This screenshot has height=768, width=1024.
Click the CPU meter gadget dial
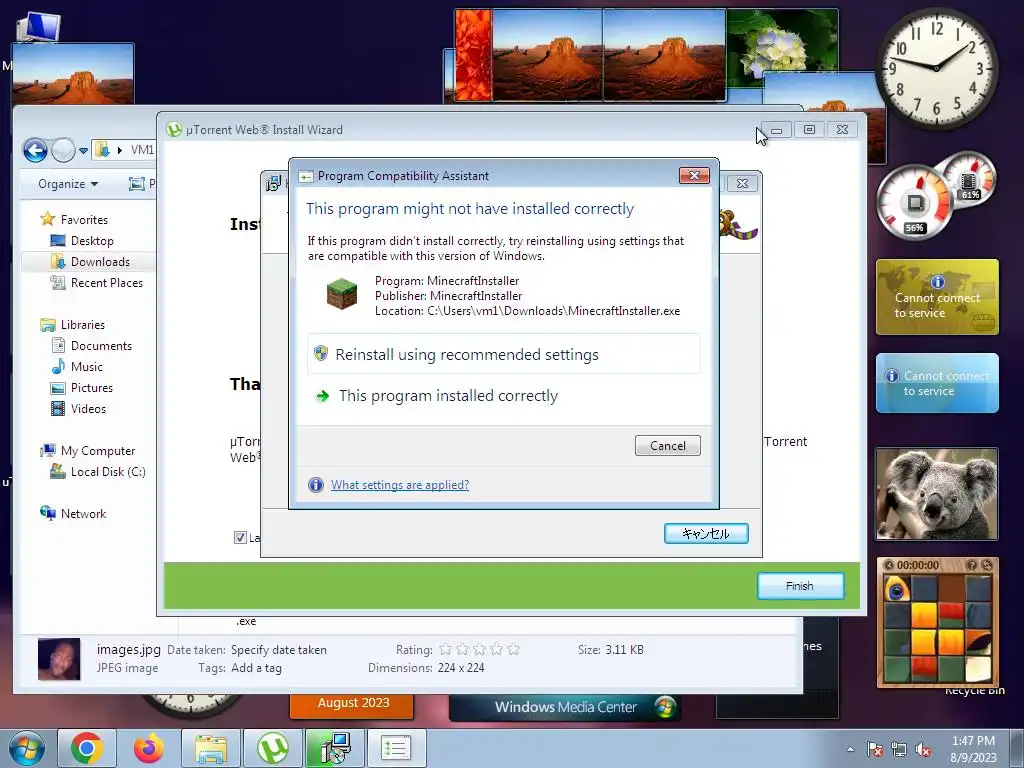coord(915,201)
